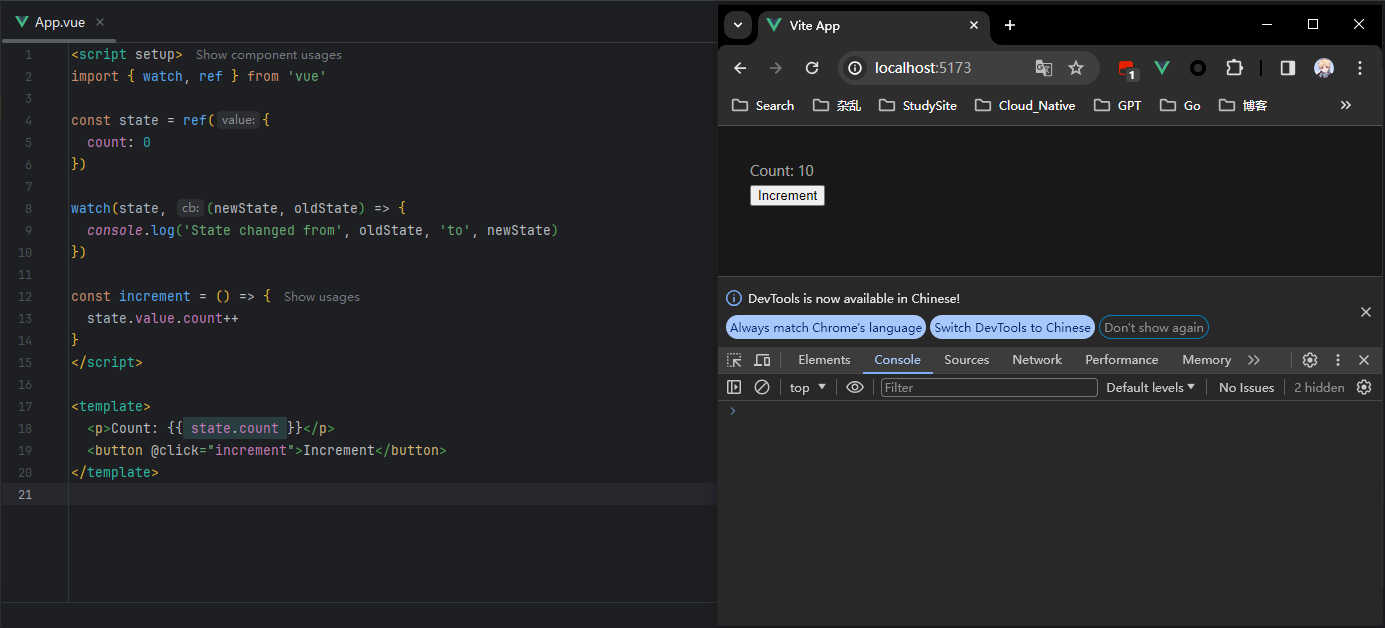This screenshot has height=628, width=1385.
Task: Open the StudySite bookmarks folder
Action: point(918,105)
